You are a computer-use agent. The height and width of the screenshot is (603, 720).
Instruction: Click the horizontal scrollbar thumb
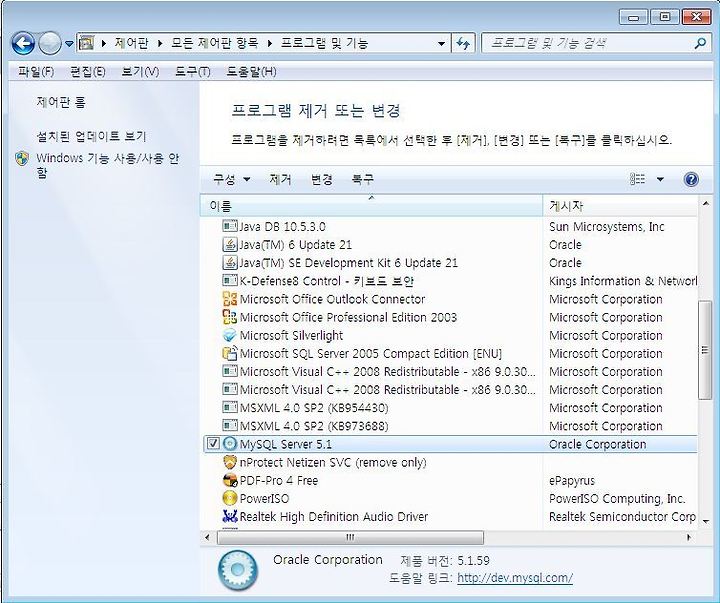point(350,537)
